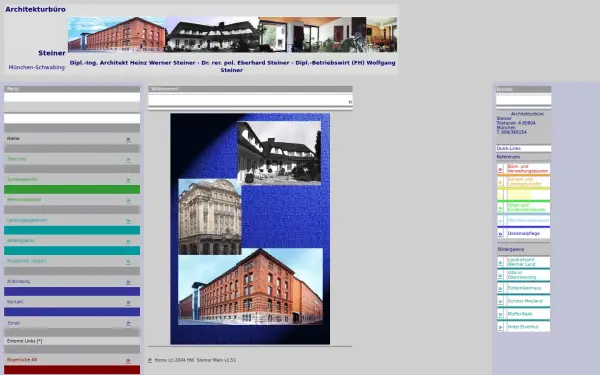The height and width of the screenshot is (375, 600).
Task: Click the arrow icon beside Villa in Obermenzing
Action: pos(500,276)
